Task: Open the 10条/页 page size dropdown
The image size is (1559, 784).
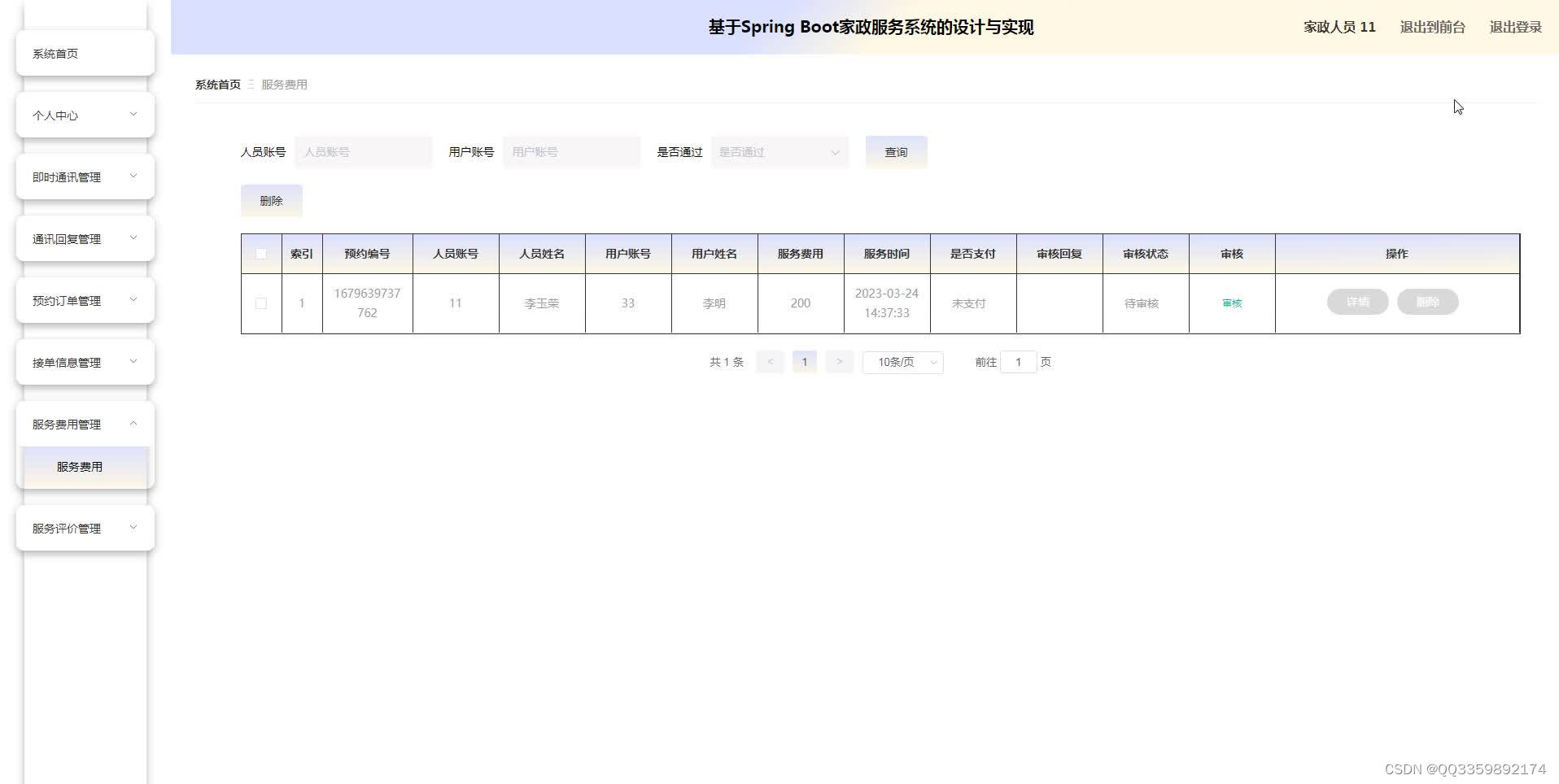Action: click(x=903, y=362)
